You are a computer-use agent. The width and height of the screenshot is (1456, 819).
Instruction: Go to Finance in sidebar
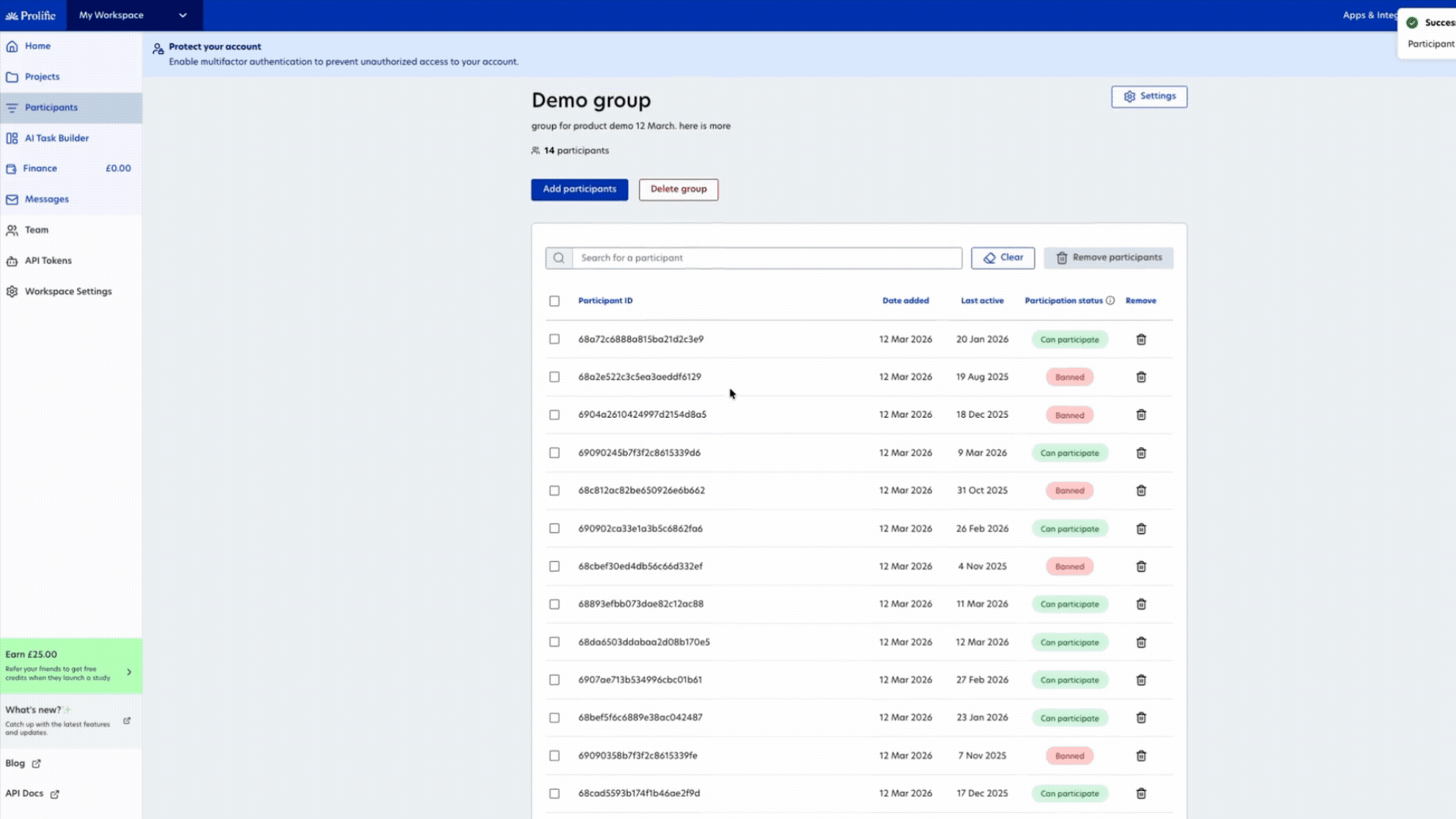pyautogui.click(x=39, y=168)
